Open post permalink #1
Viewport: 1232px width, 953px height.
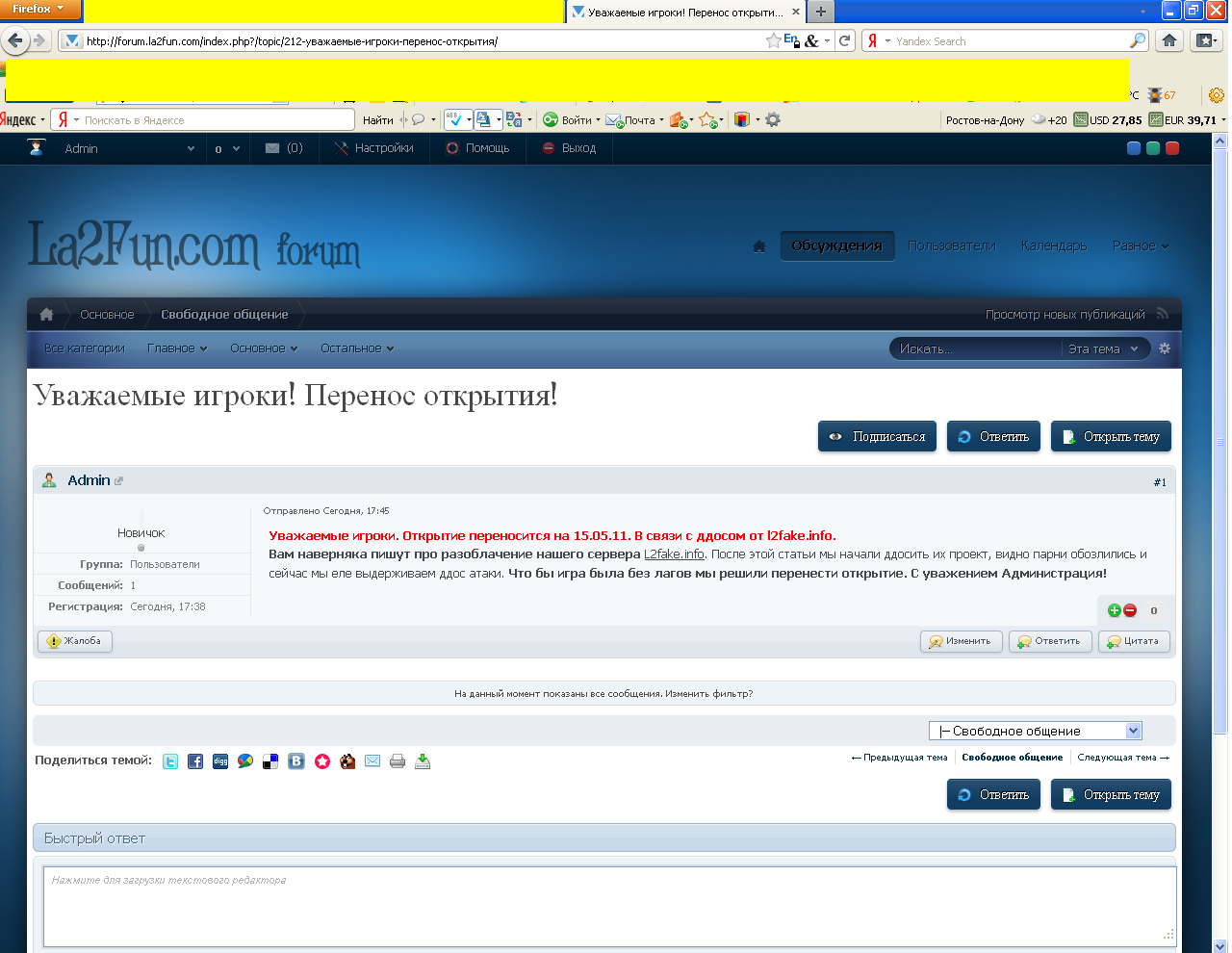click(1160, 482)
